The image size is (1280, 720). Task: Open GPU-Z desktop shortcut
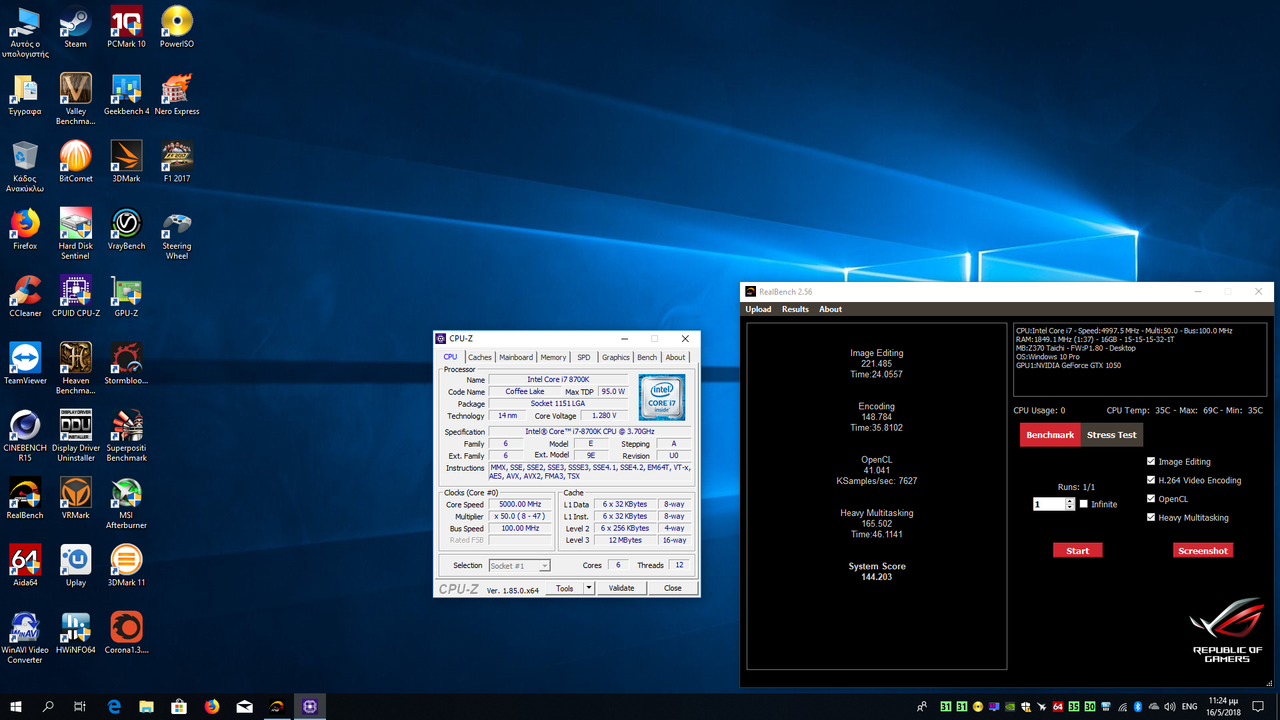pyautogui.click(x=126, y=296)
